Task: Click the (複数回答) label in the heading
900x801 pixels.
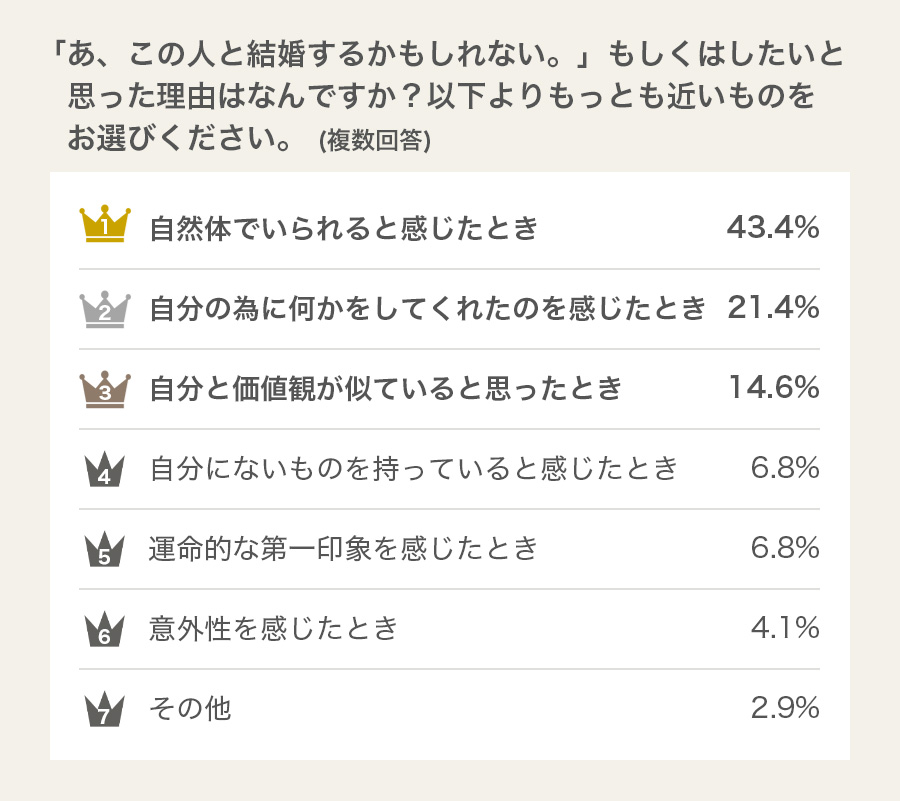Action: click(375, 141)
